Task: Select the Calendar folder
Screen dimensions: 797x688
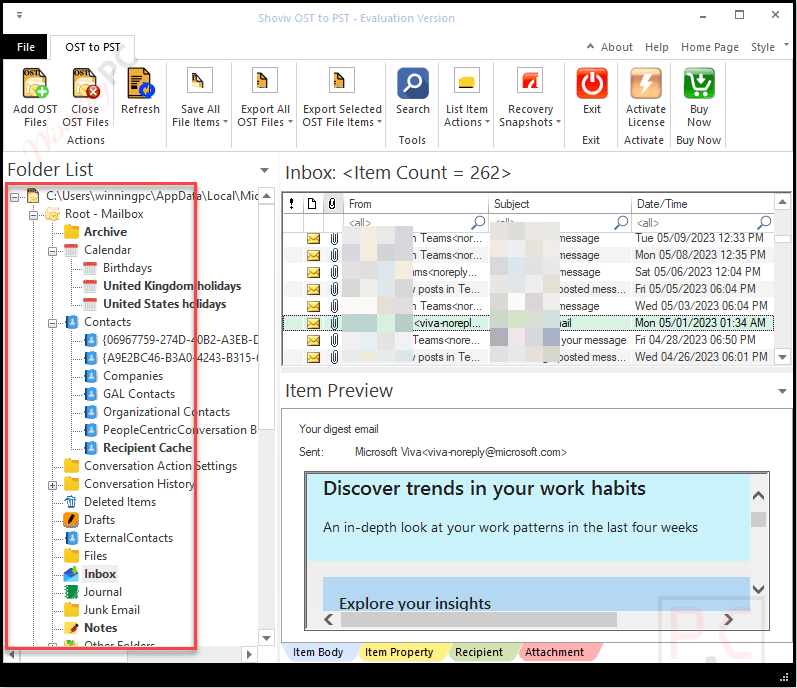Action: 107,250
